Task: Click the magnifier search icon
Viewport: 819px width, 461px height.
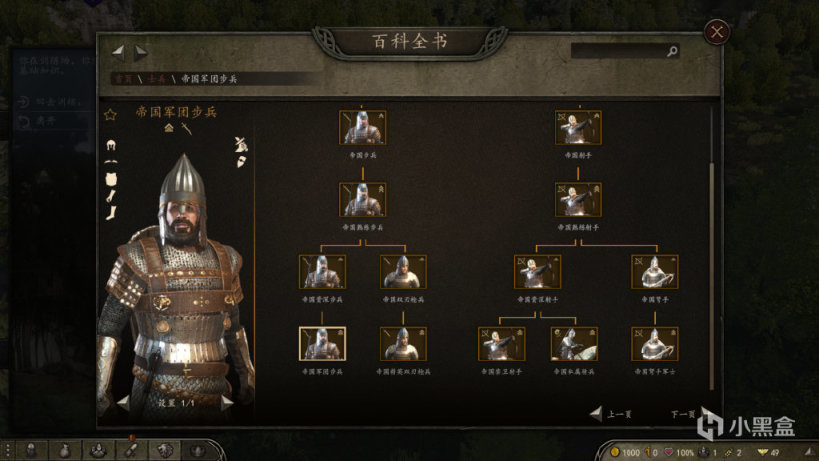Action: (672, 51)
